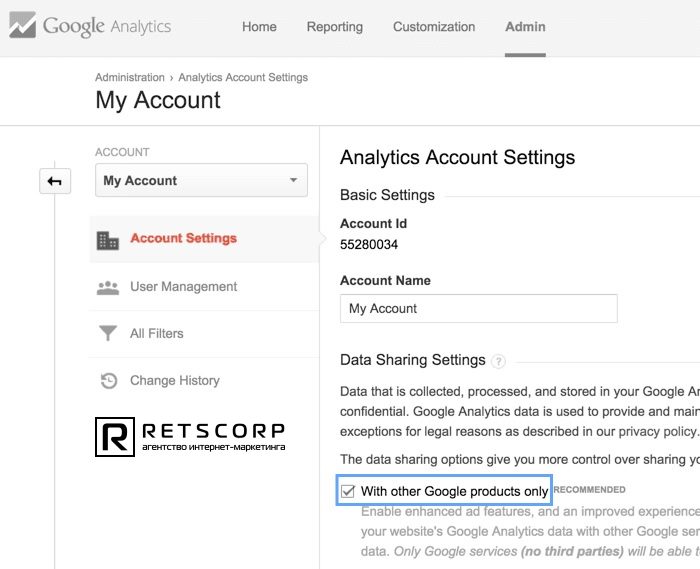This screenshot has height=569, width=700.
Task: Open All Filters in the sidebar
Action: click(204, 333)
